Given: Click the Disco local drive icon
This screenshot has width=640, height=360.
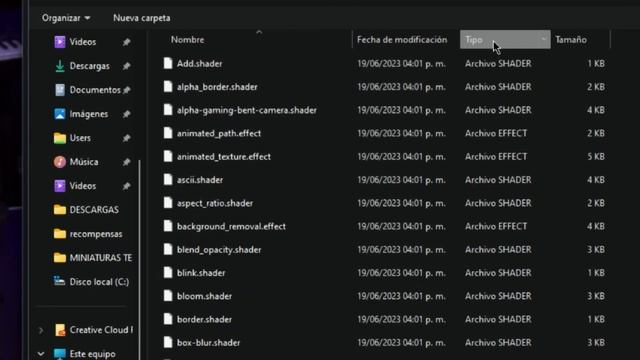Looking at the screenshot, I should 60,281.
